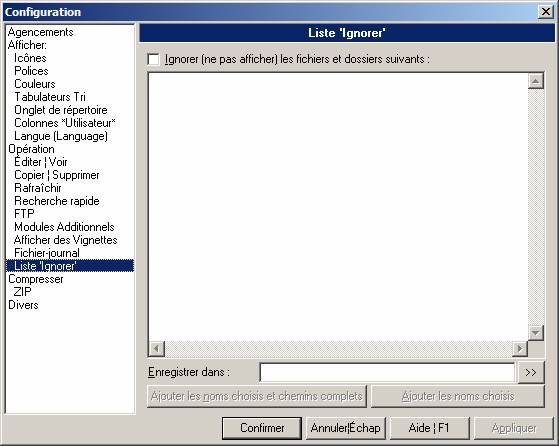Click the horizontal scroll right arrow
The image size is (559, 446).
520,348
